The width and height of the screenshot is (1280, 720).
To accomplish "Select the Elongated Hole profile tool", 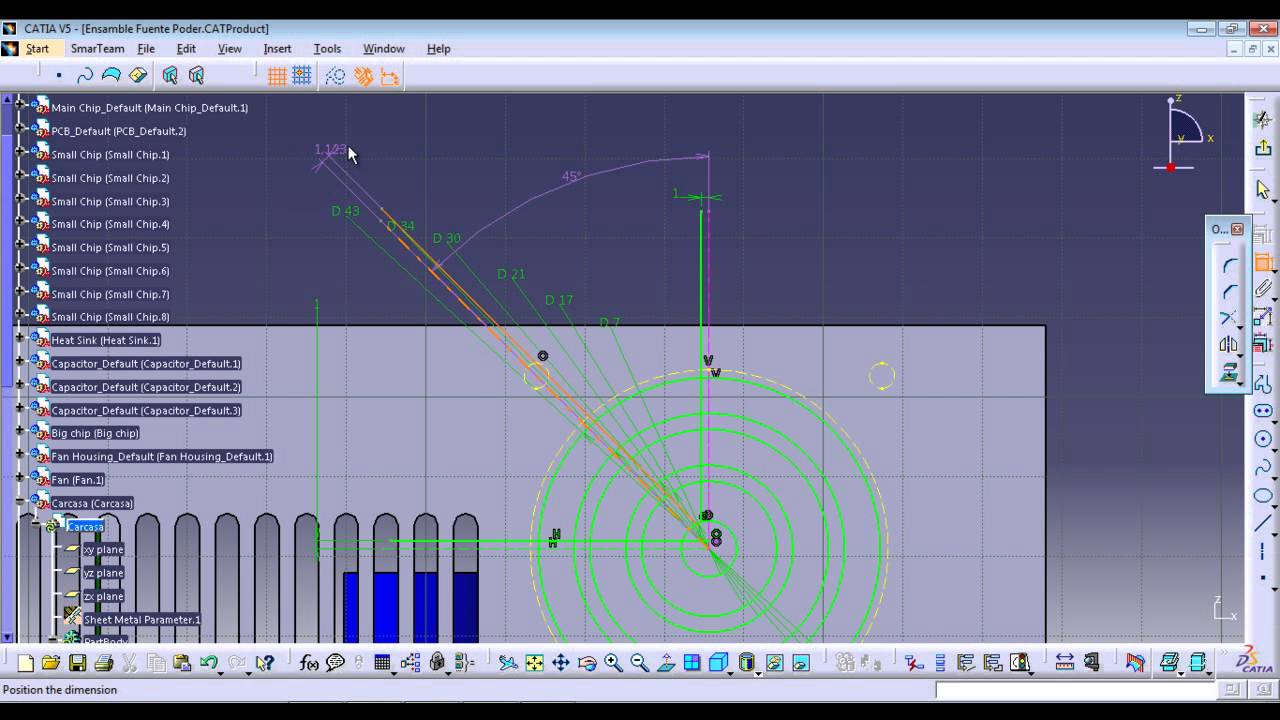I will 1263,411.
